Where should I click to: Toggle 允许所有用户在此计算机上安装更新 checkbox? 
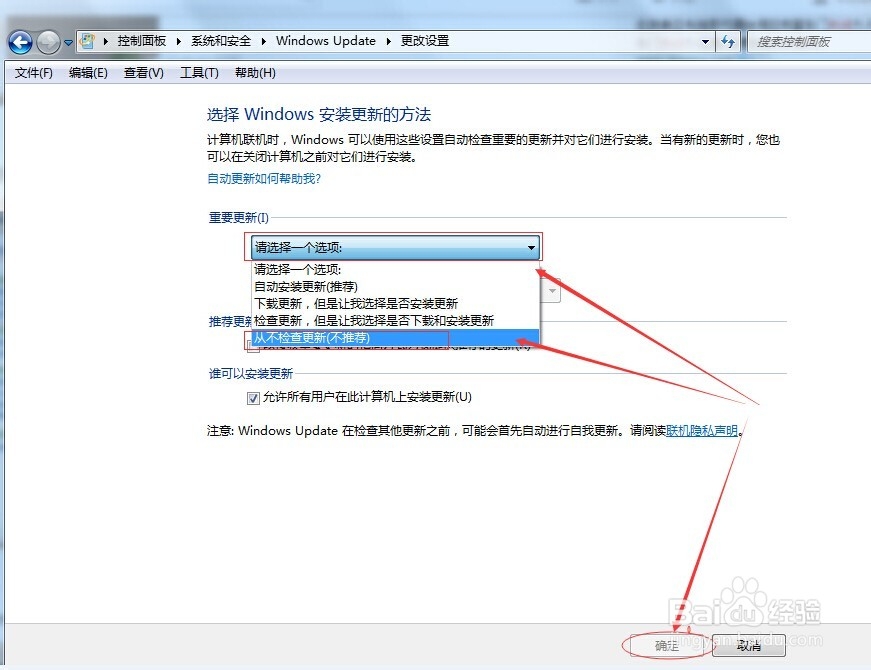[x=253, y=398]
